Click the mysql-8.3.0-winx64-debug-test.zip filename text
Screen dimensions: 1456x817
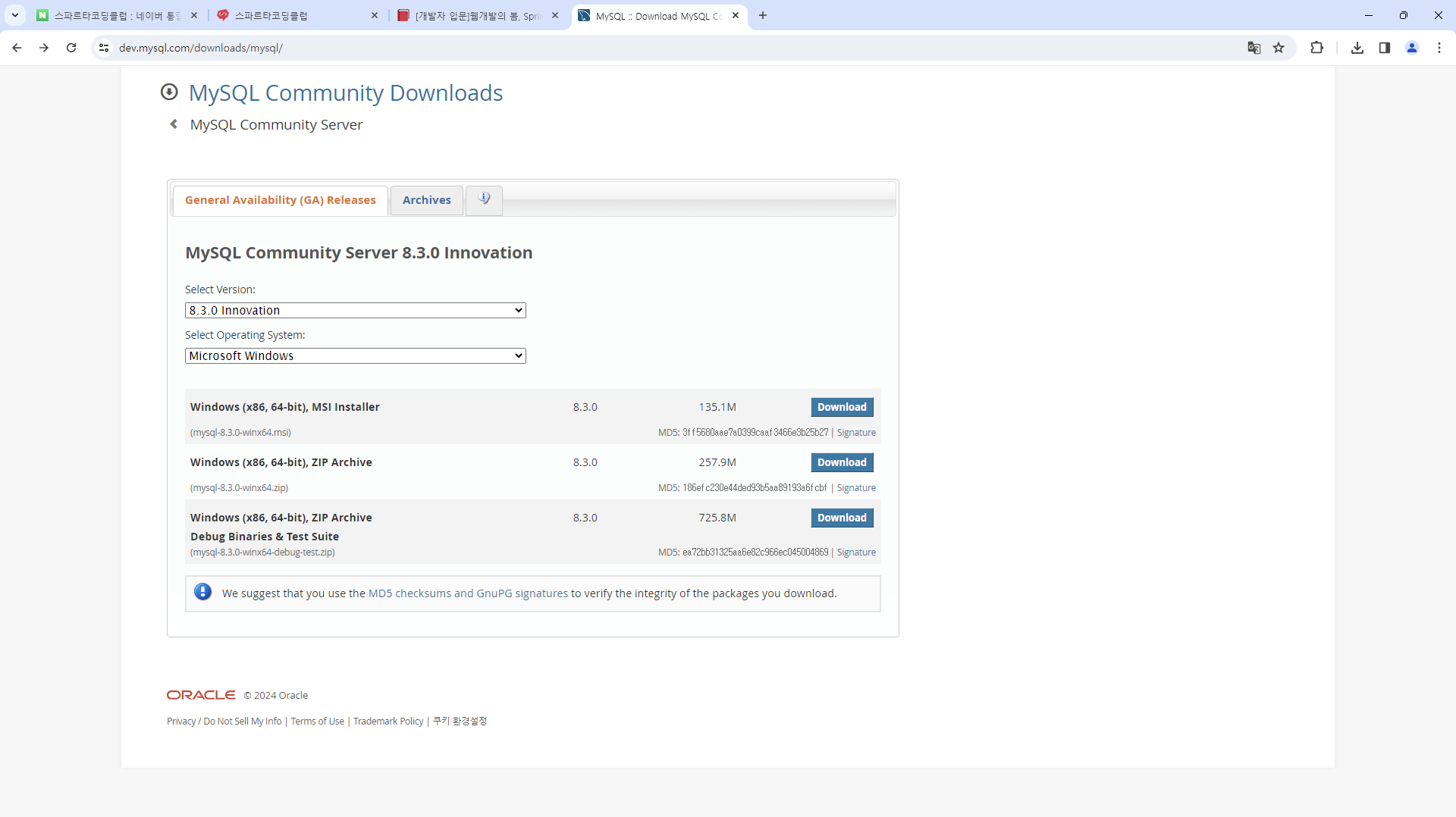click(262, 552)
